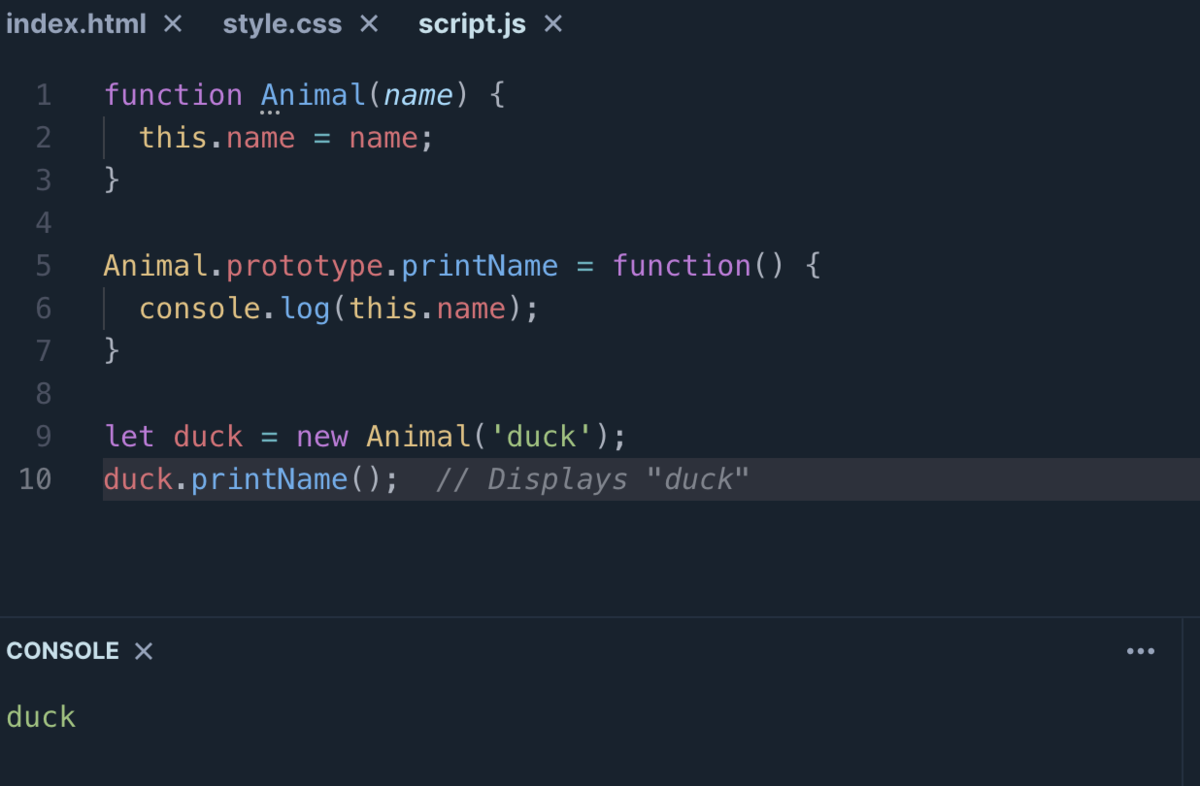1200x786 pixels.
Task: Click the Animal function name on line 1
Action: point(312,94)
